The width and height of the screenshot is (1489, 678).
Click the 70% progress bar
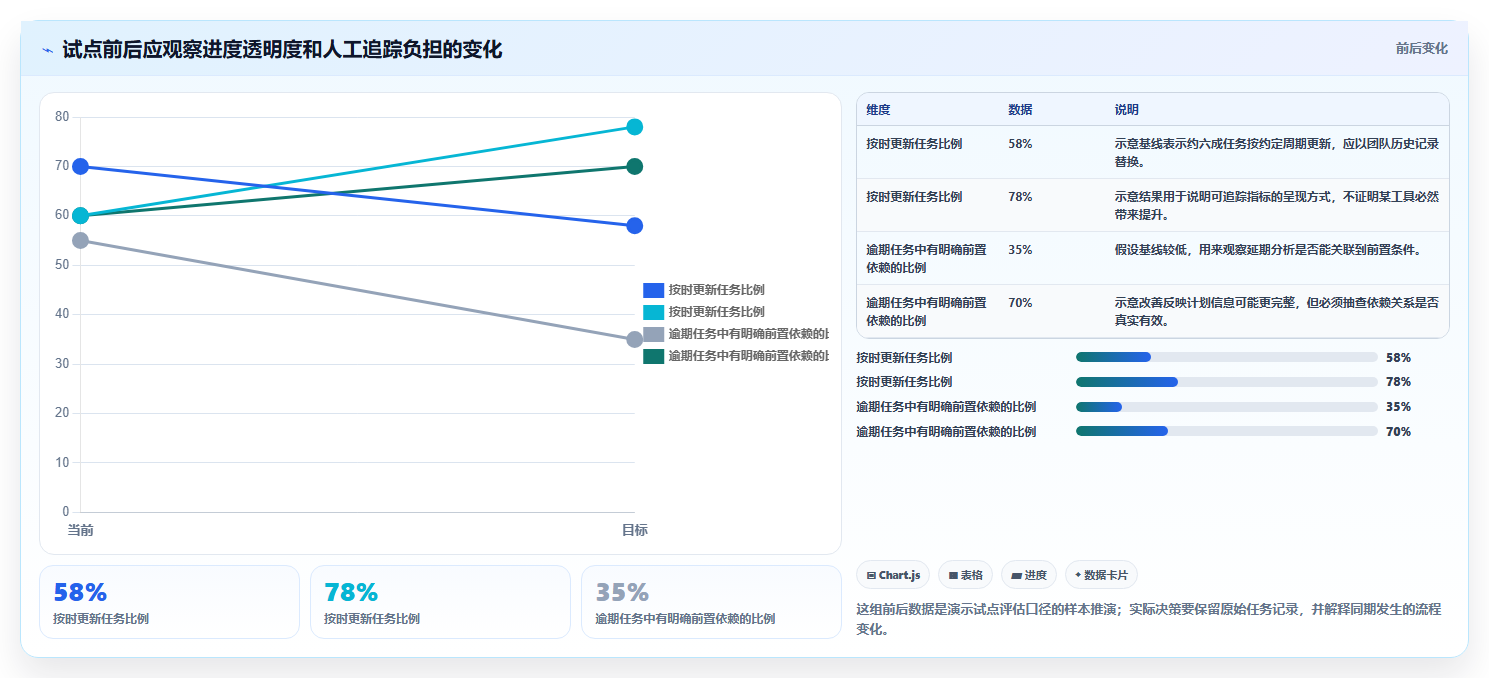coord(1227,432)
